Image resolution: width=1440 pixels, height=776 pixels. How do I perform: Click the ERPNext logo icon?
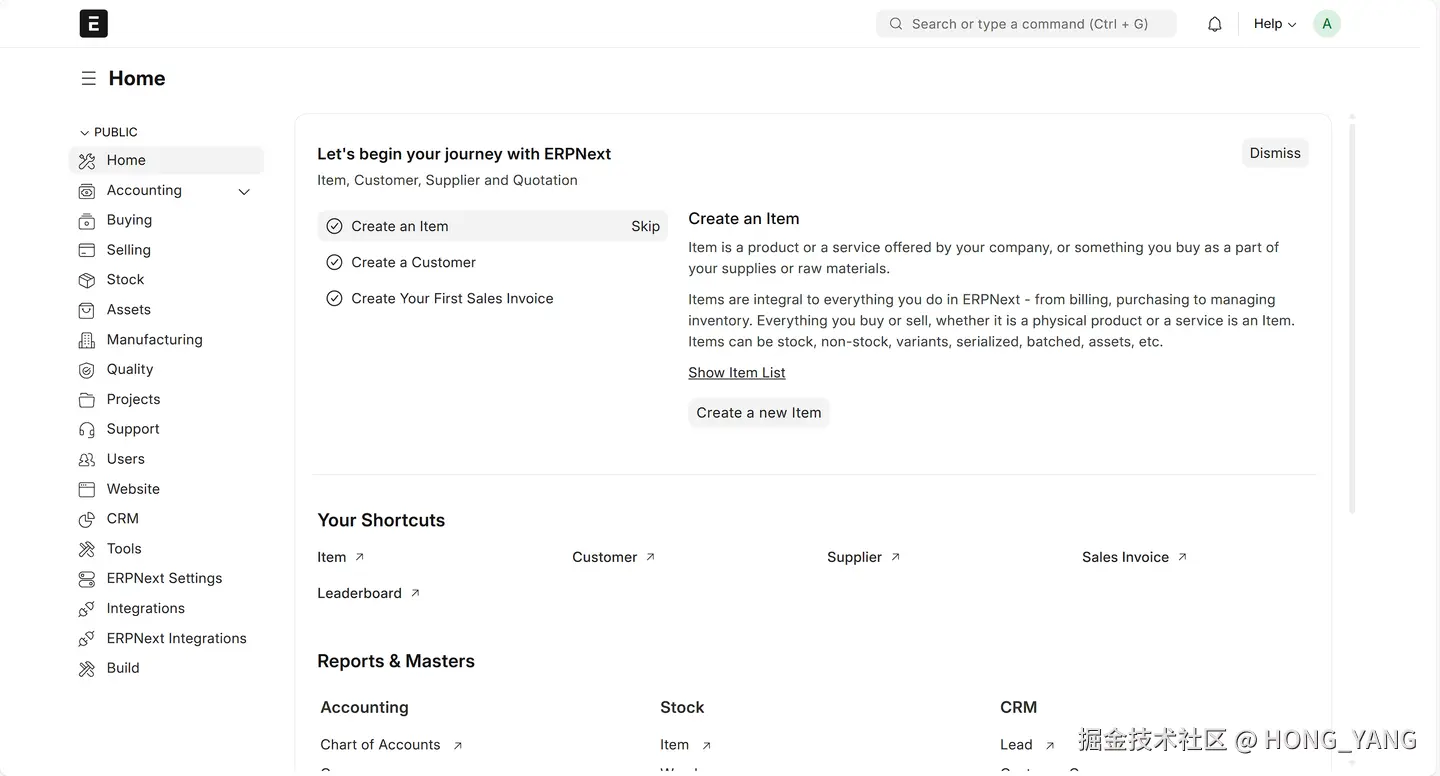[93, 24]
